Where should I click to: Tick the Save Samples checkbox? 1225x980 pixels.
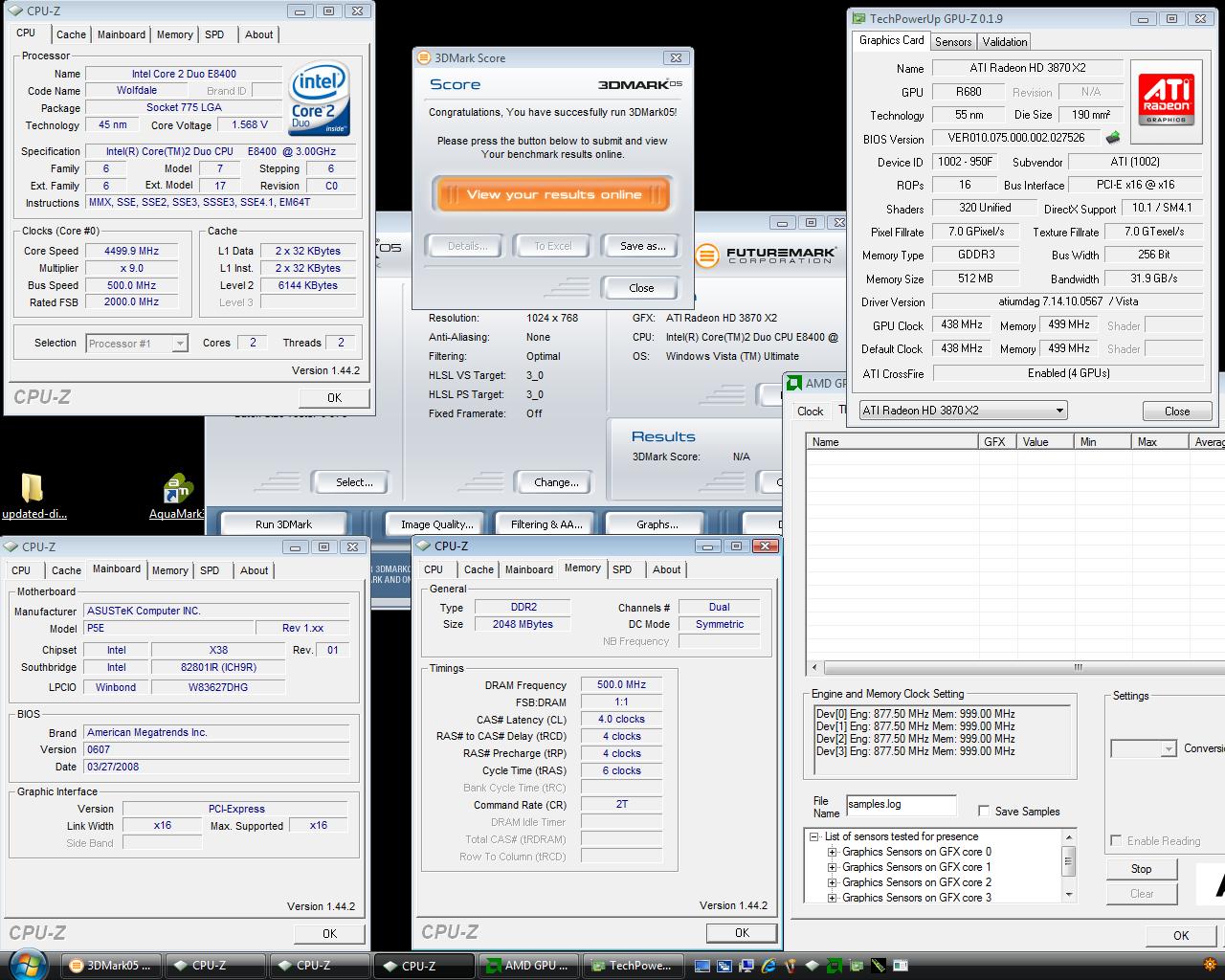984,811
